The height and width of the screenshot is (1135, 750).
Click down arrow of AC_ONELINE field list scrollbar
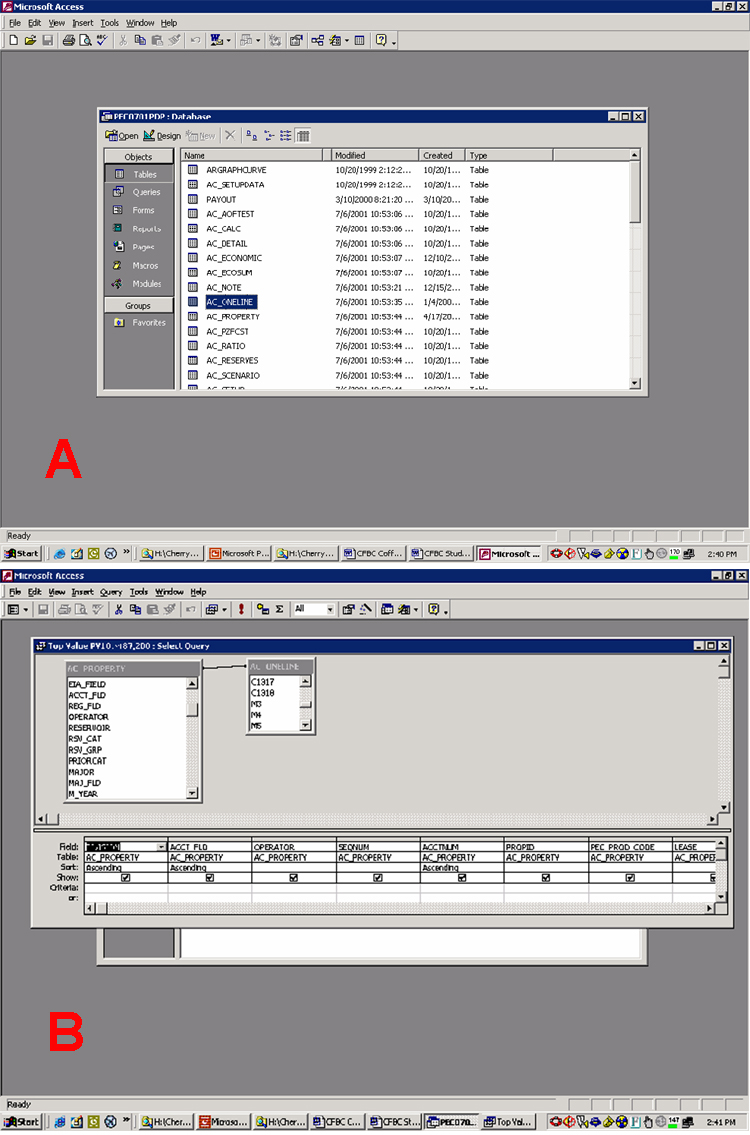point(306,725)
